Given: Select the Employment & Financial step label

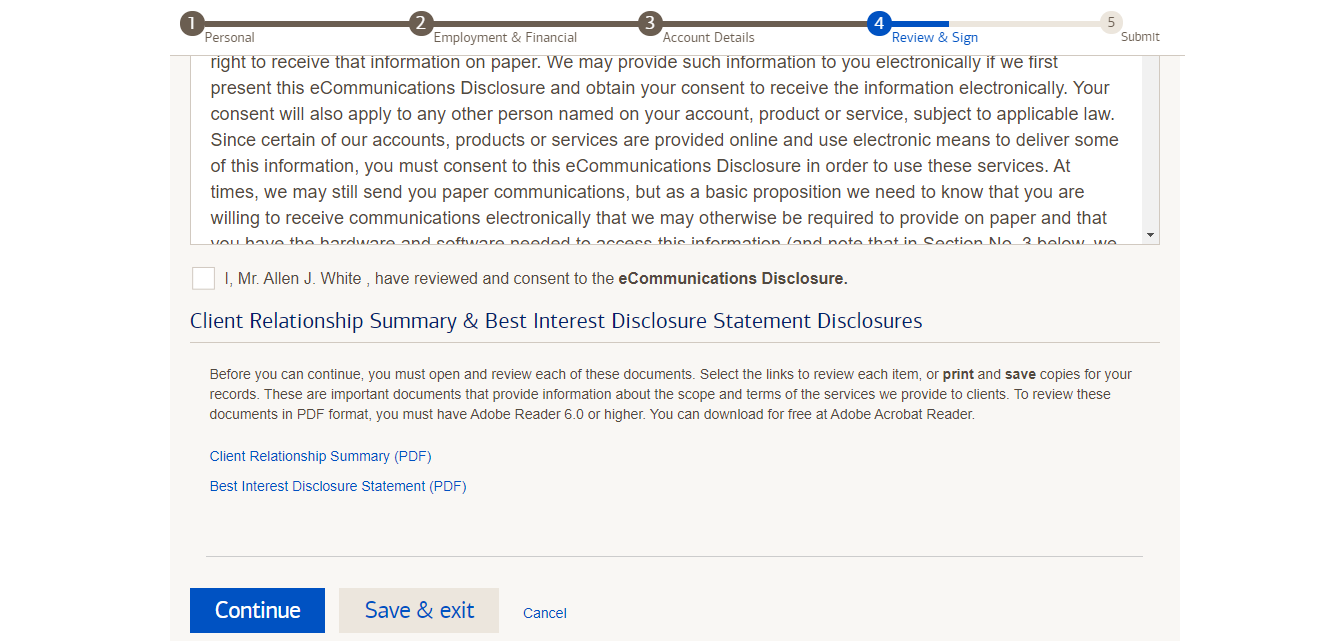Looking at the screenshot, I should (505, 38).
